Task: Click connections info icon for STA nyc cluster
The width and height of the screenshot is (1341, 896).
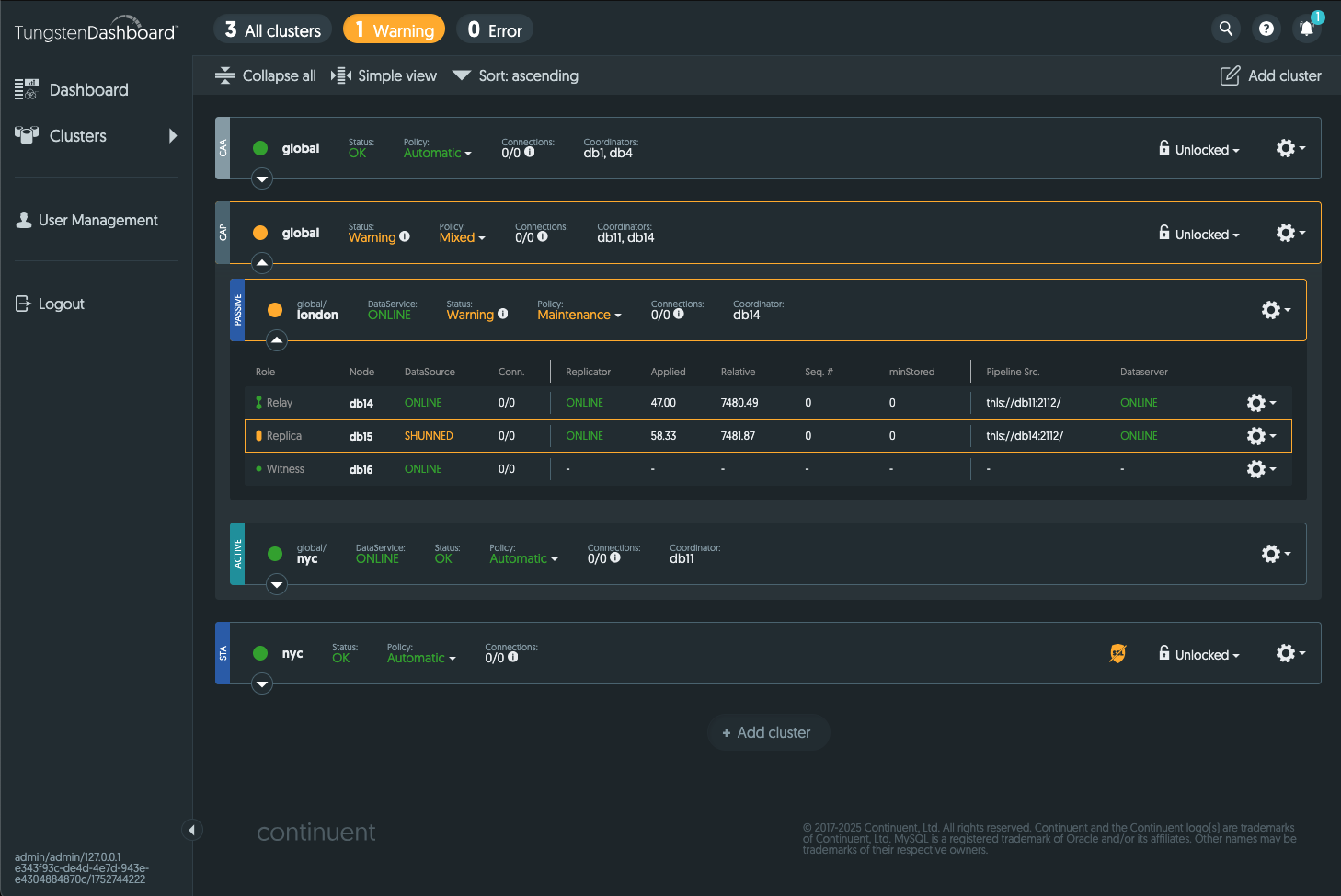Action: pyautogui.click(x=513, y=657)
